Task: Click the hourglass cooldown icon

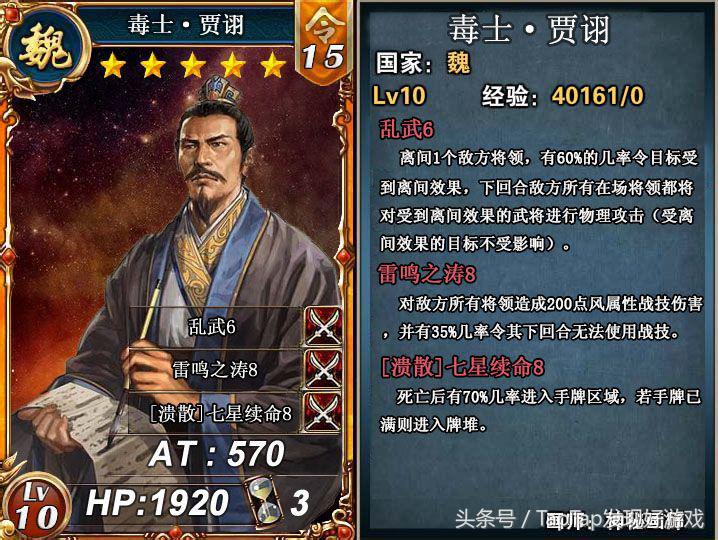Action: pyautogui.click(x=263, y=500)
